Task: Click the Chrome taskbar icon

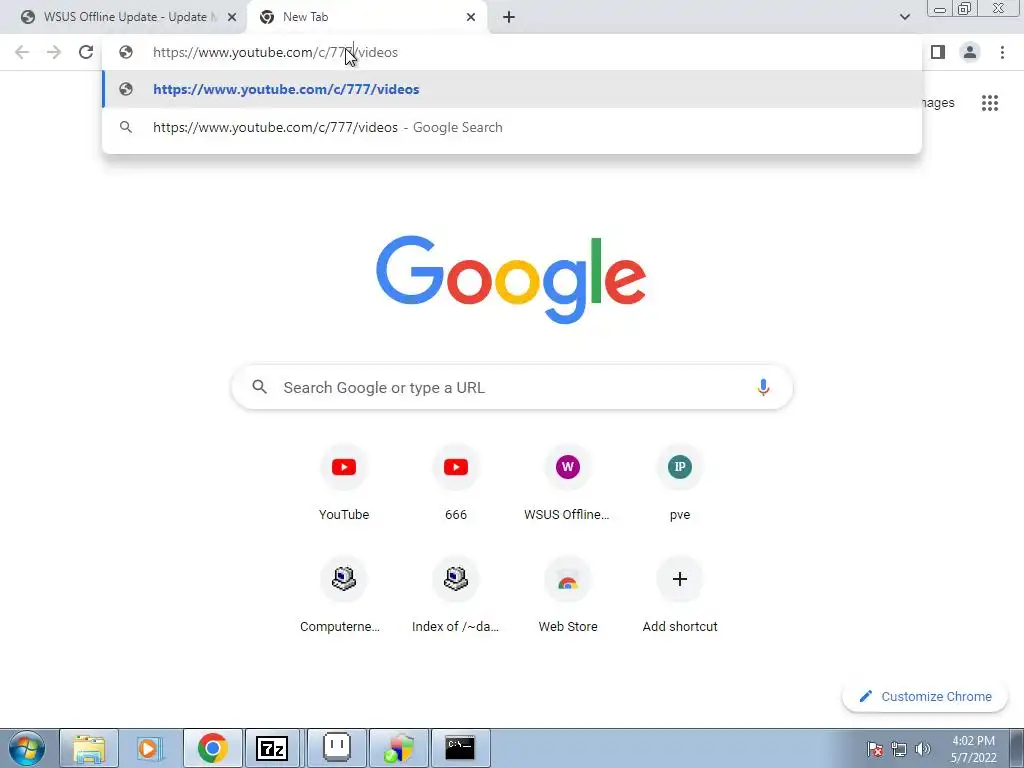Action: click(213, 748)
